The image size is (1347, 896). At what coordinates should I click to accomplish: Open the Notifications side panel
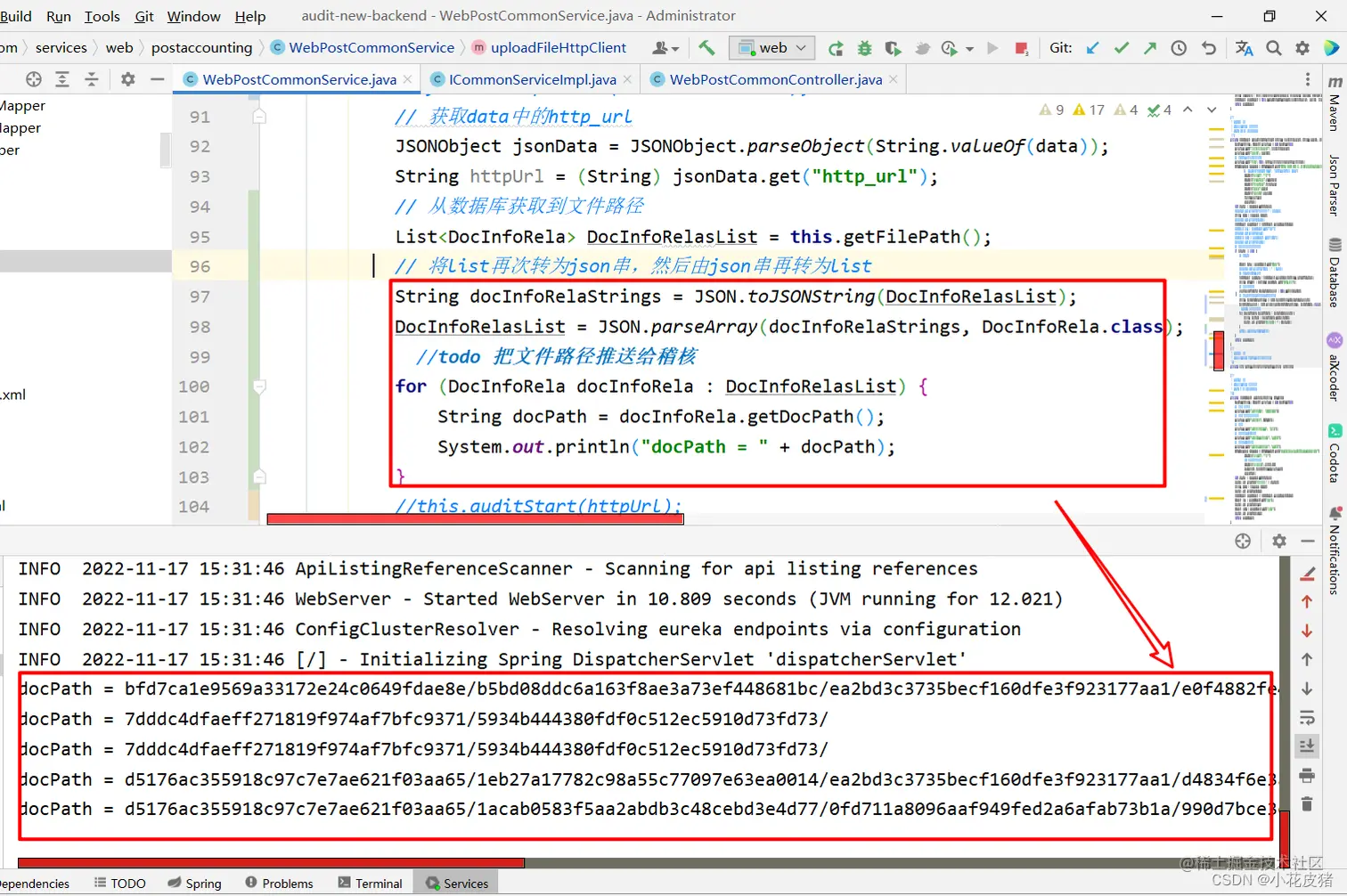pos(1334,550)
